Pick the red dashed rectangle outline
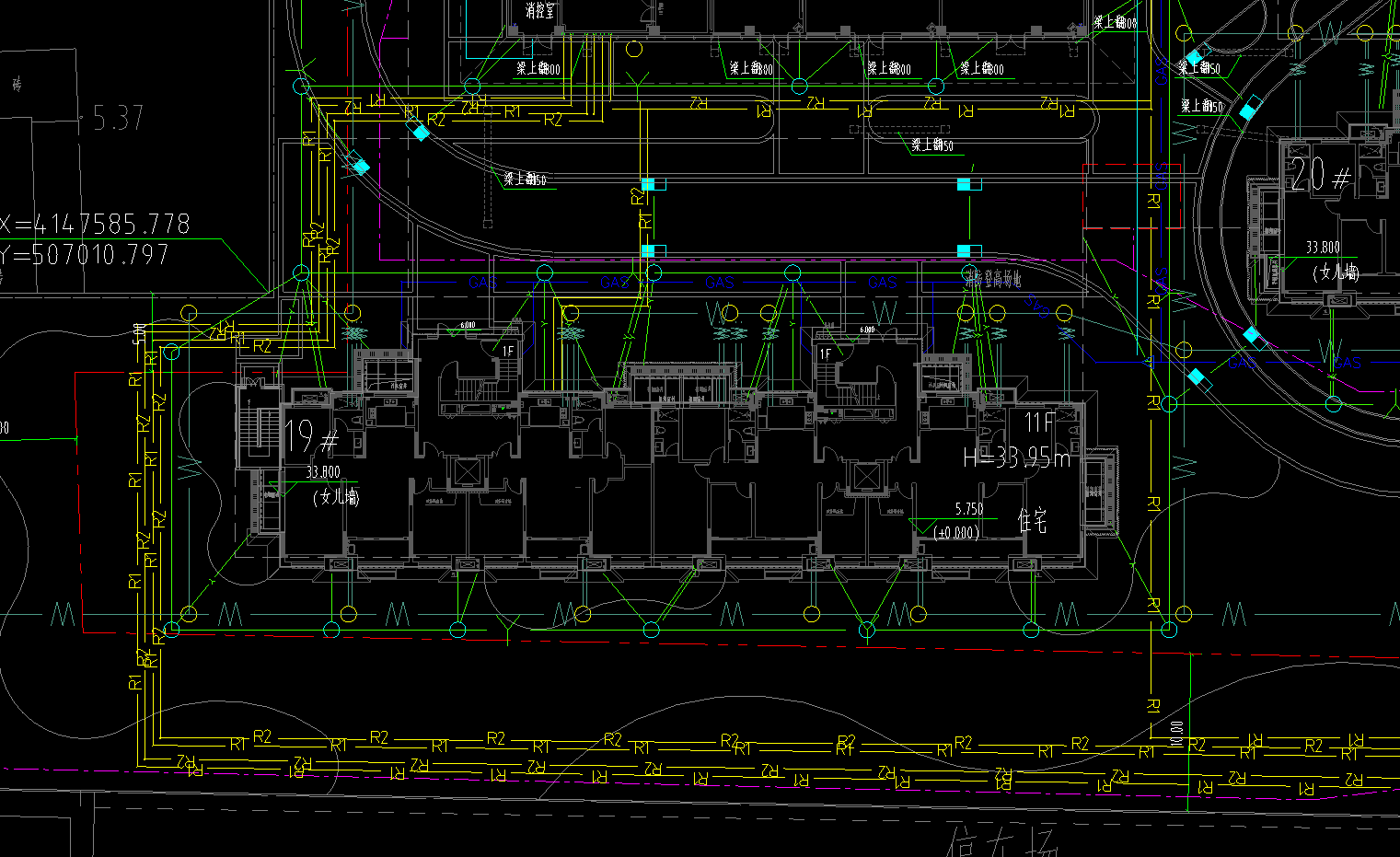 [x=1132, y=196]
